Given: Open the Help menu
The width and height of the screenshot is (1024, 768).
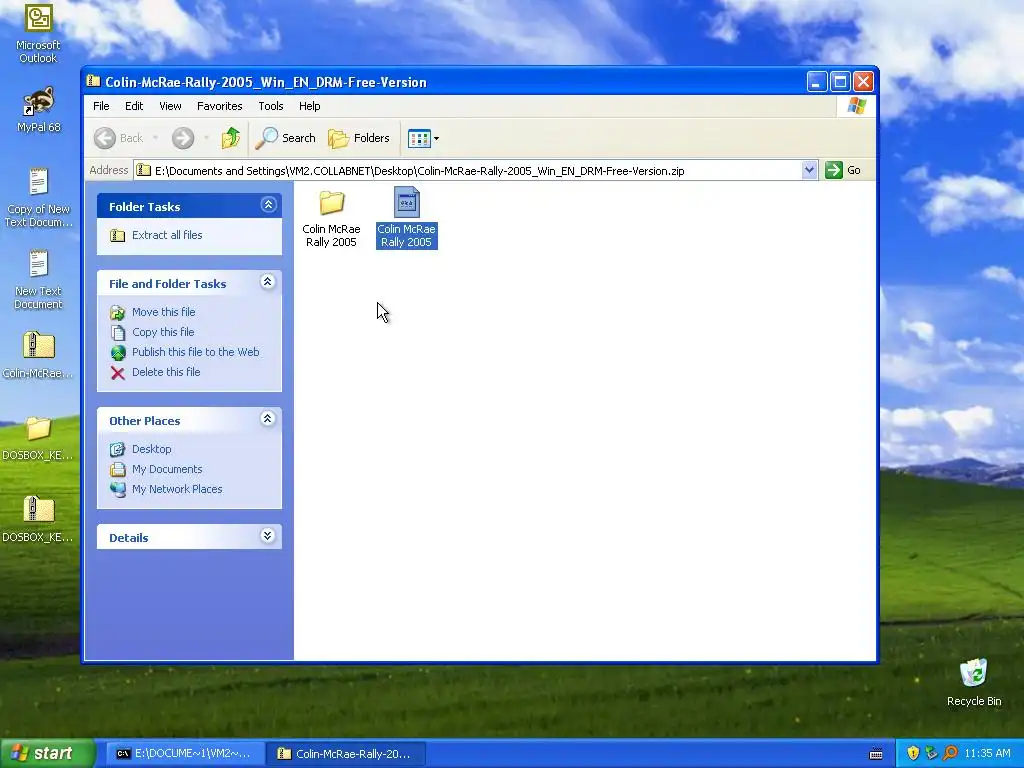Looking at the screenshot, I should click(310, 106).
